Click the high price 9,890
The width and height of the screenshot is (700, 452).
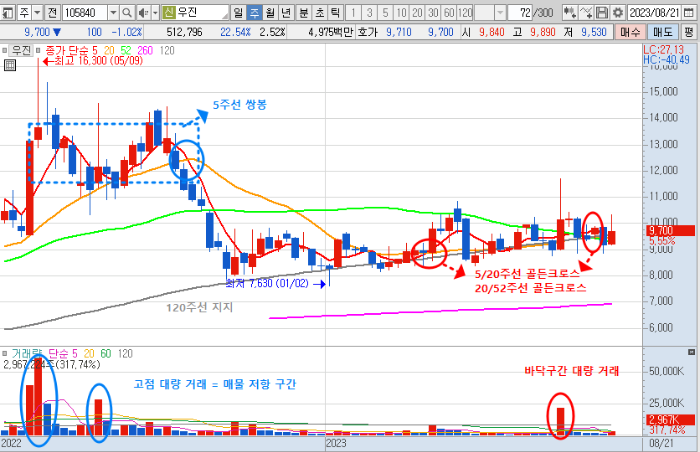click(543, 32)
